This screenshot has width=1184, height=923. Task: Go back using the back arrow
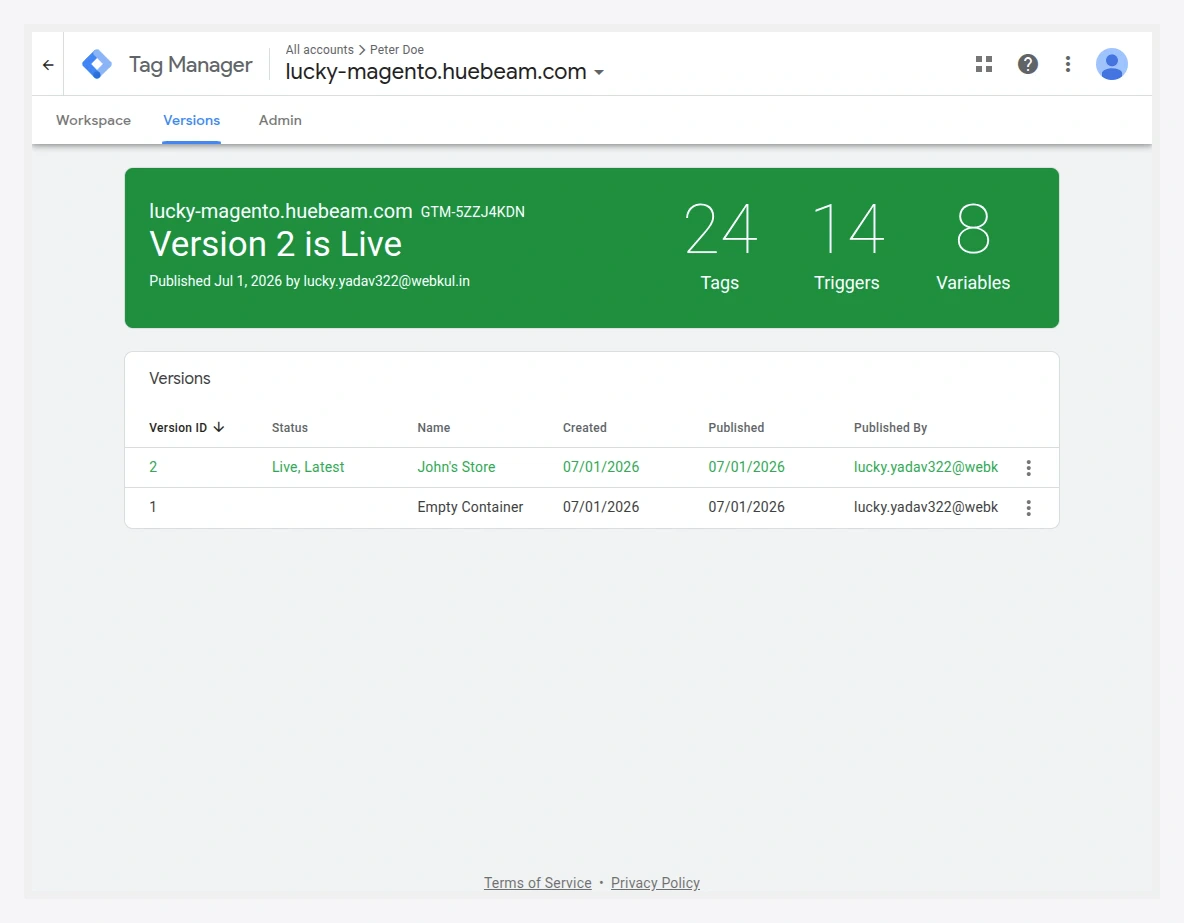coord(48,65)
